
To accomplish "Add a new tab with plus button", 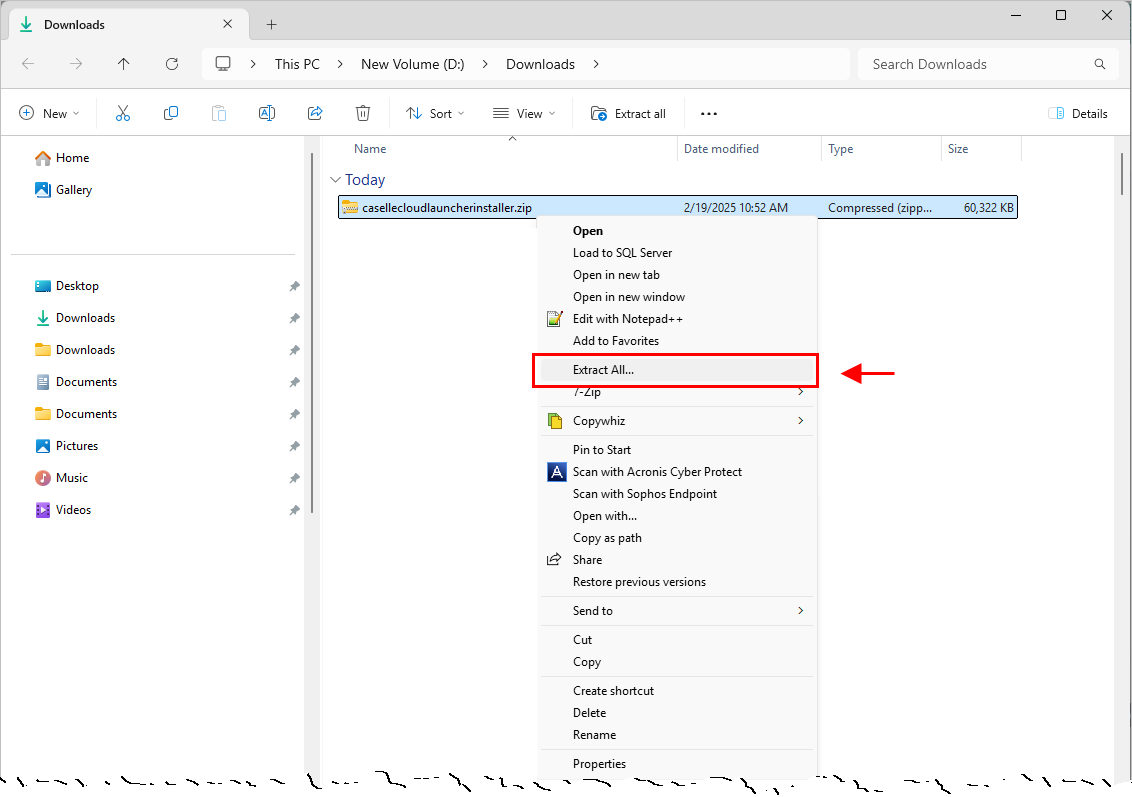I will click(271, 25).
